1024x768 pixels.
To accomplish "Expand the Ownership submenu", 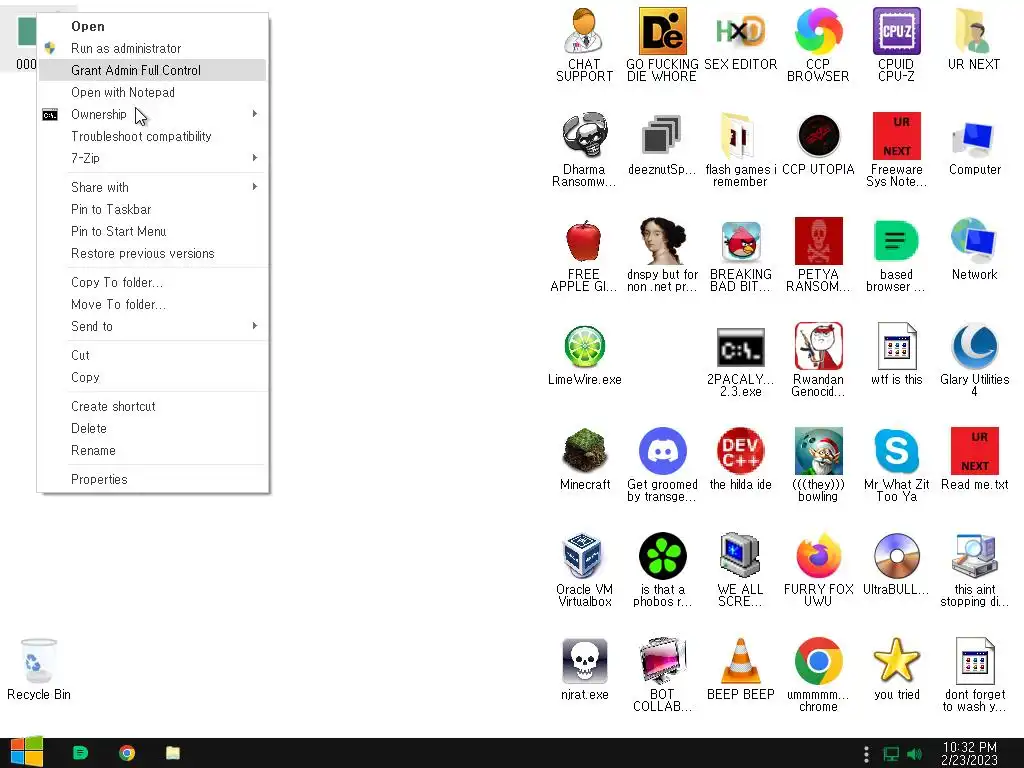I will click(152, 114).
